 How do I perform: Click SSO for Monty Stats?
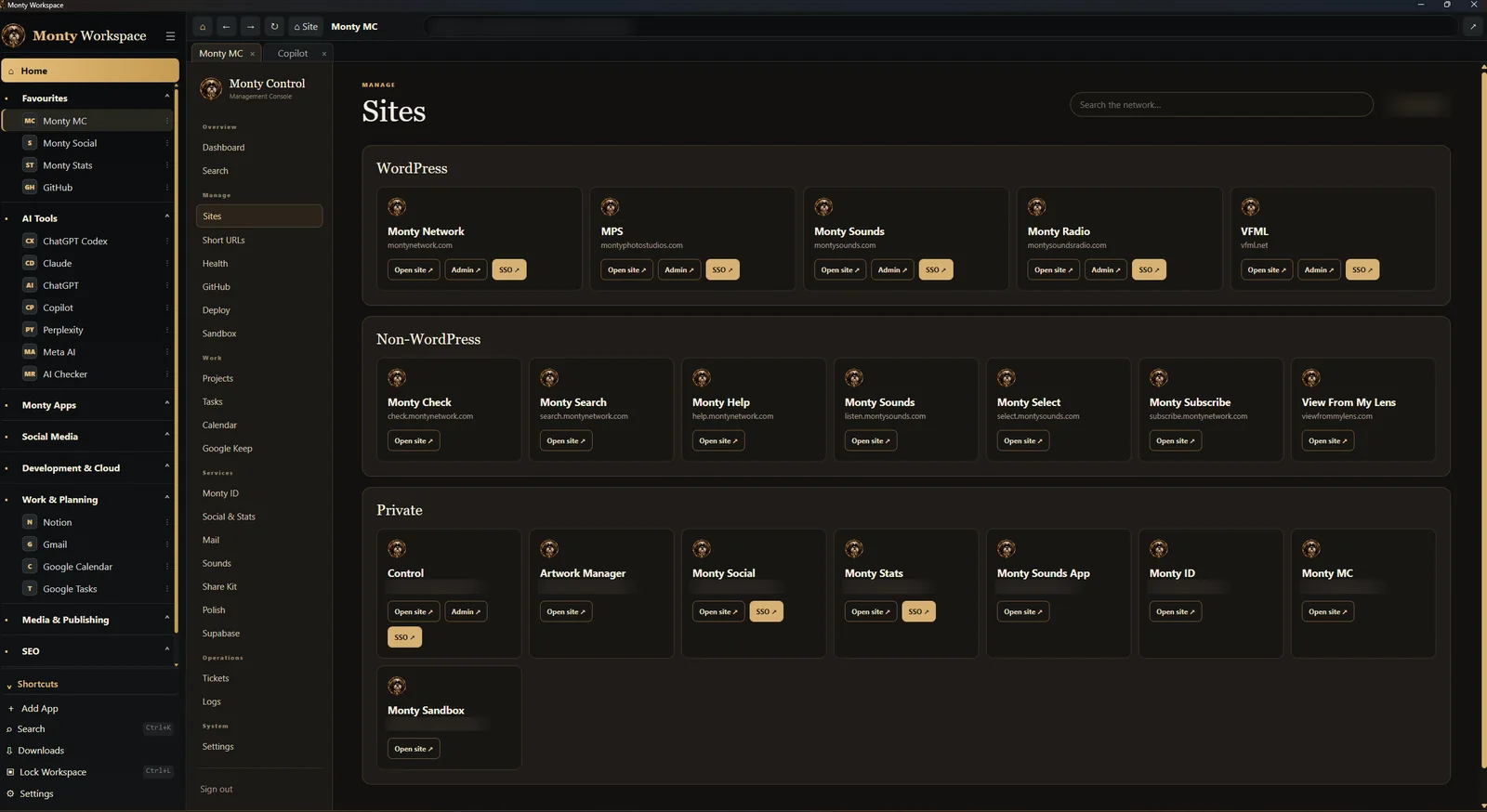click(918, 612)
